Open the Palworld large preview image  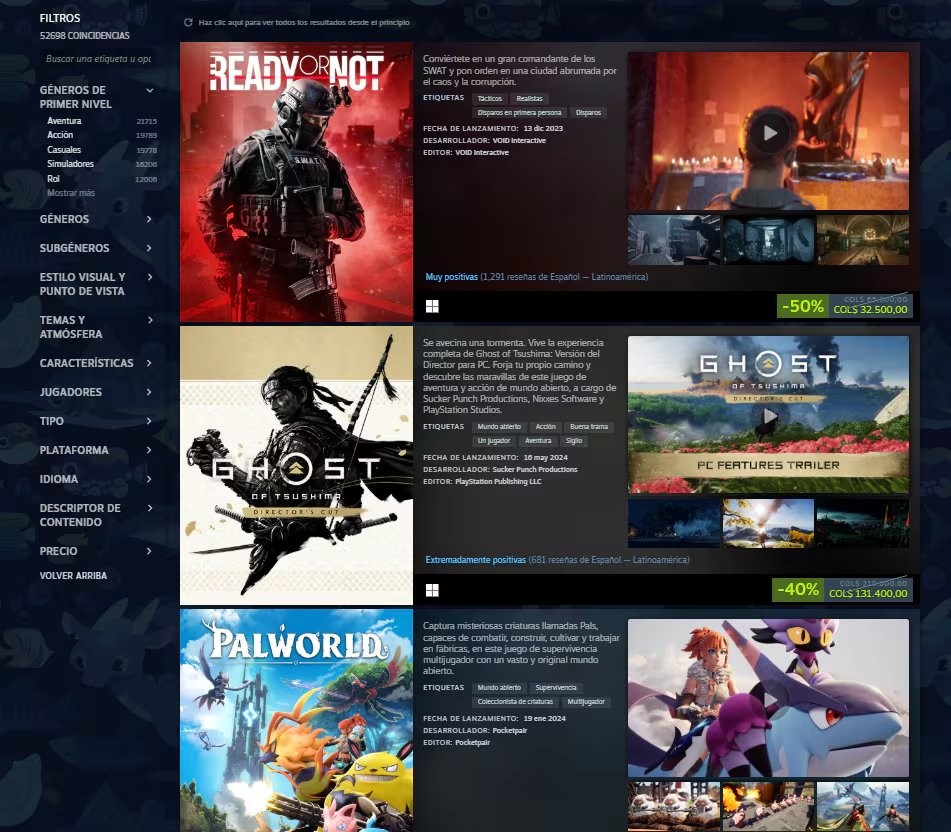coord(768,698)
